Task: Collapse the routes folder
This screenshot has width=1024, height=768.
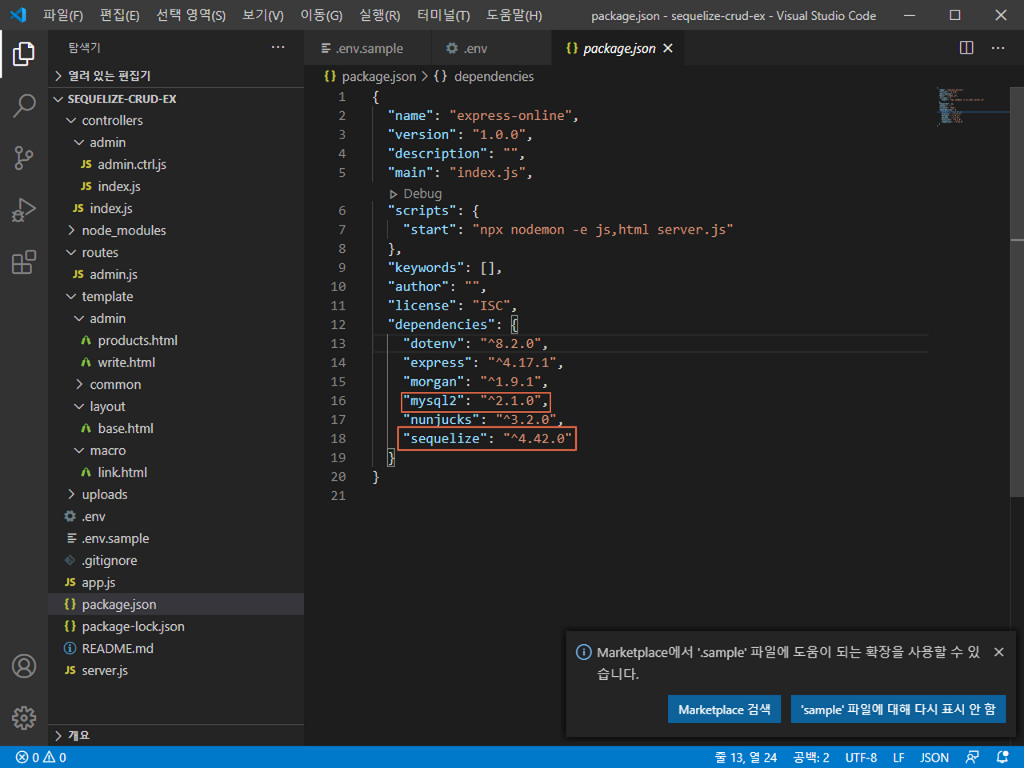Action: pos(100,253)
